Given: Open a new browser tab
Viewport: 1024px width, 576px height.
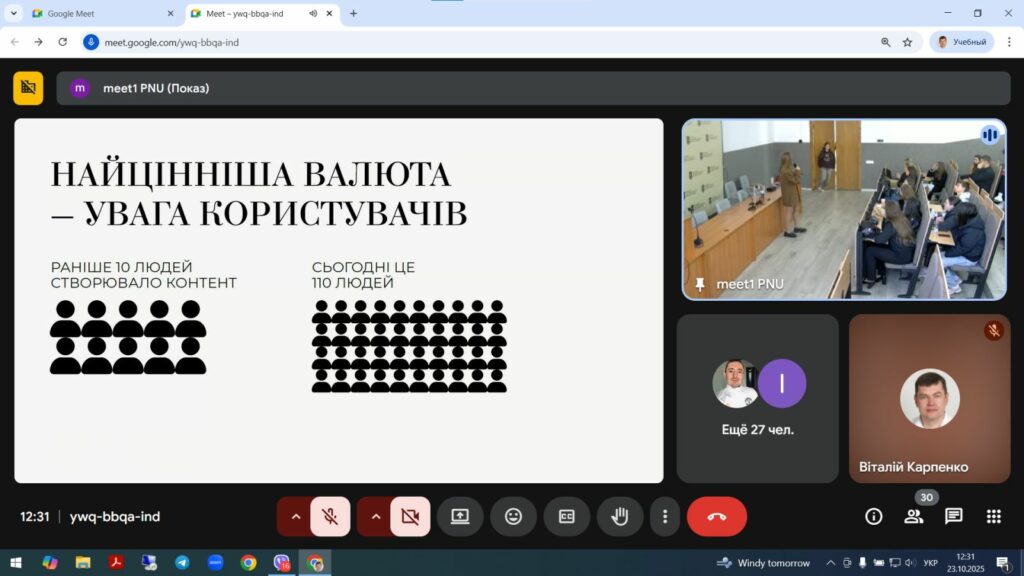Looking at the screenshot, I should 353,13.
